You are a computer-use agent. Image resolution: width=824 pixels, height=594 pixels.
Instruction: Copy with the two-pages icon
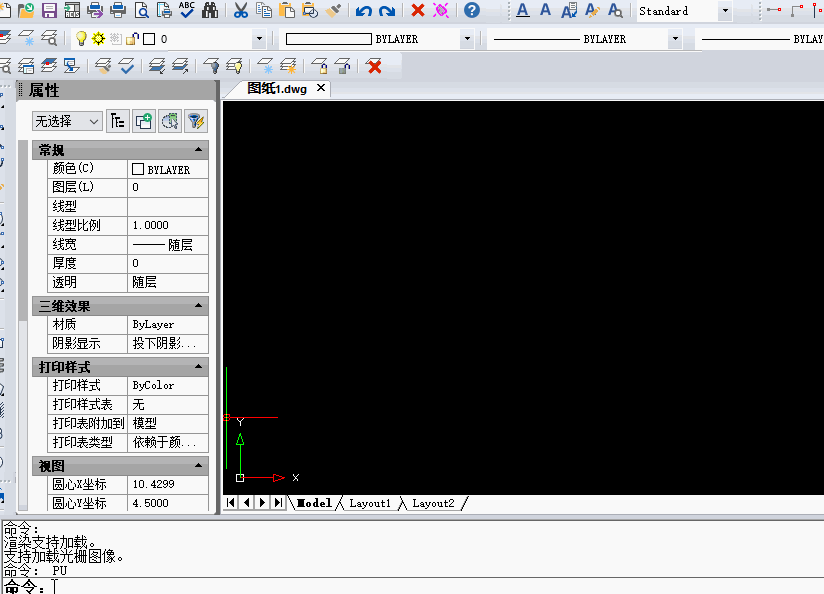264,10
